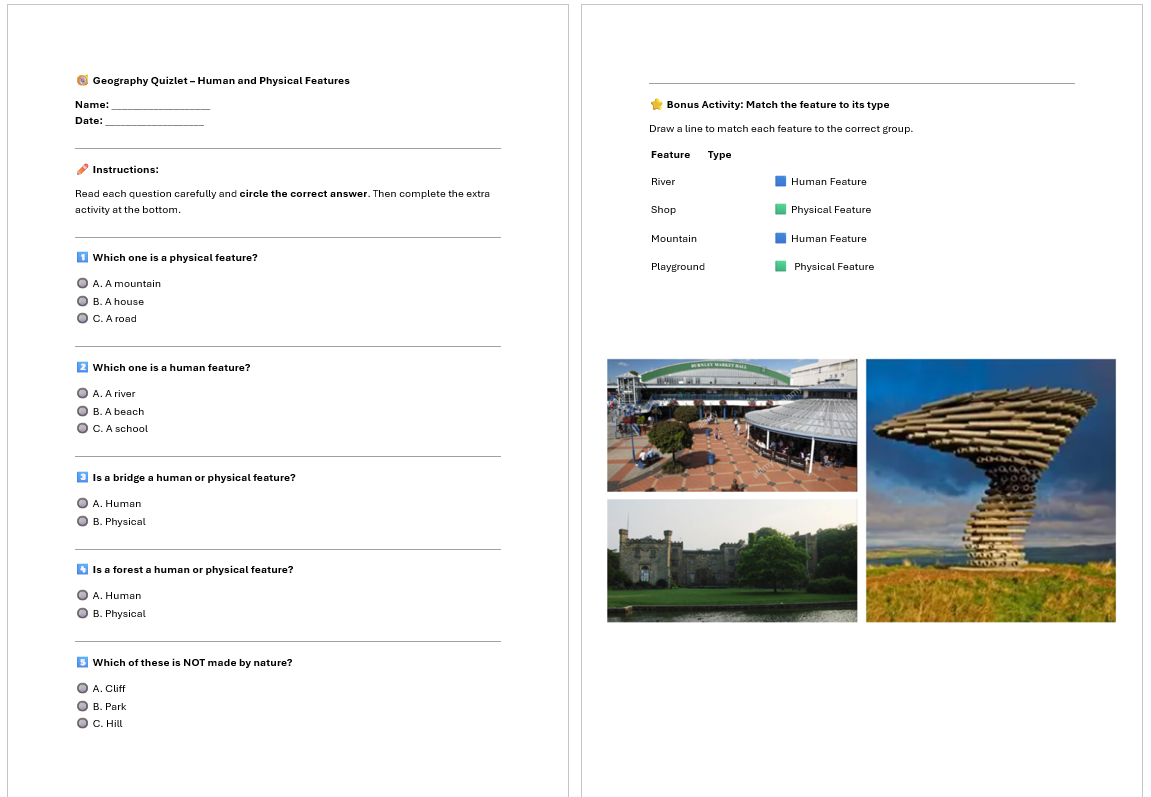Click the Name blank line field
The image size is (1151, 797).
(160, 105)
